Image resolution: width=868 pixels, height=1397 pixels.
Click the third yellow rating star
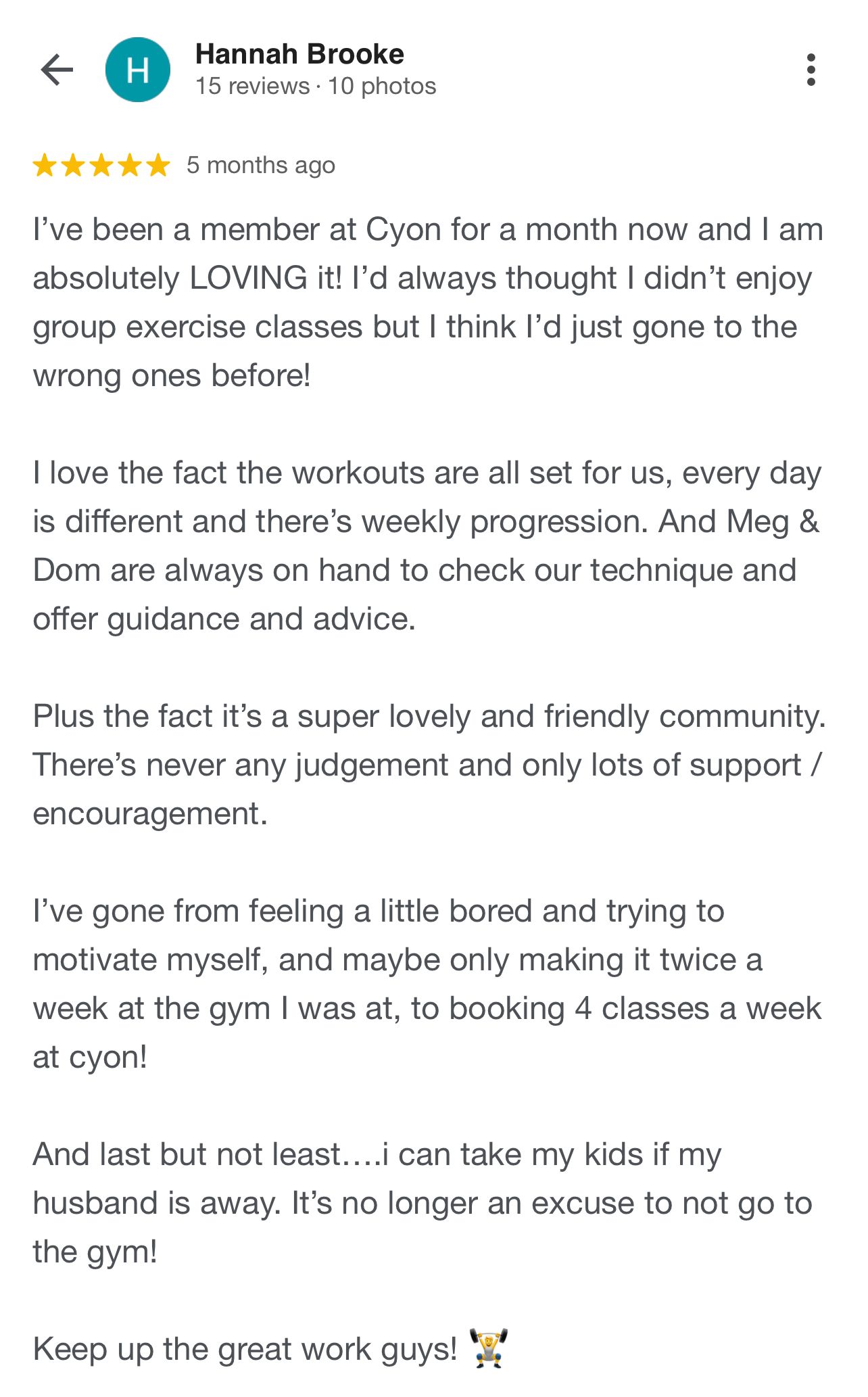(101, 165)
